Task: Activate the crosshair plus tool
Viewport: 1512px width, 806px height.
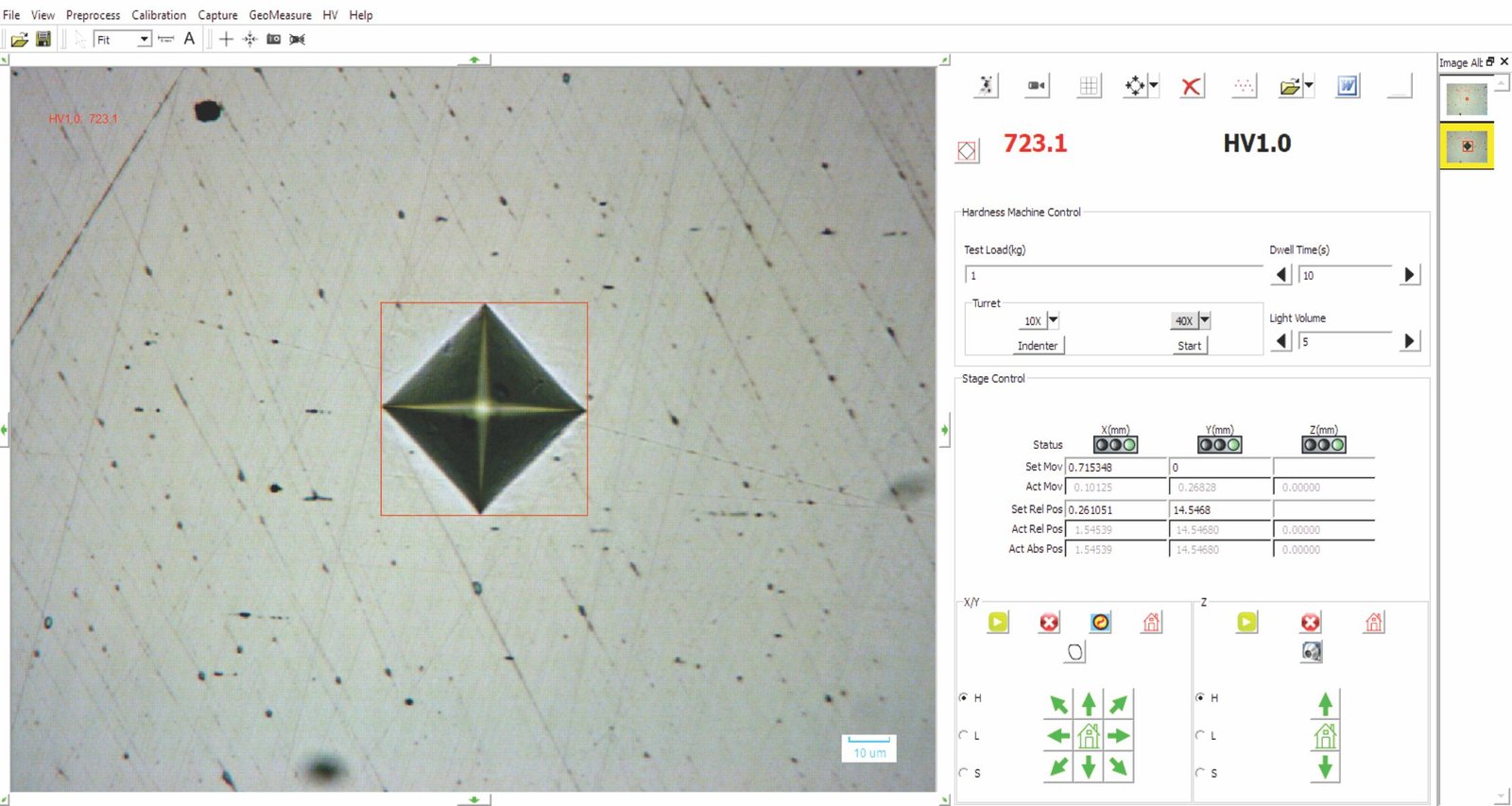Action: [226, 39]
